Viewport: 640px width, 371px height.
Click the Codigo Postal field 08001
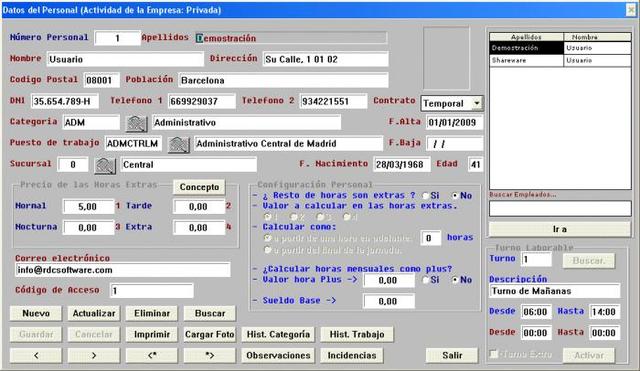(x=102, y=80)
